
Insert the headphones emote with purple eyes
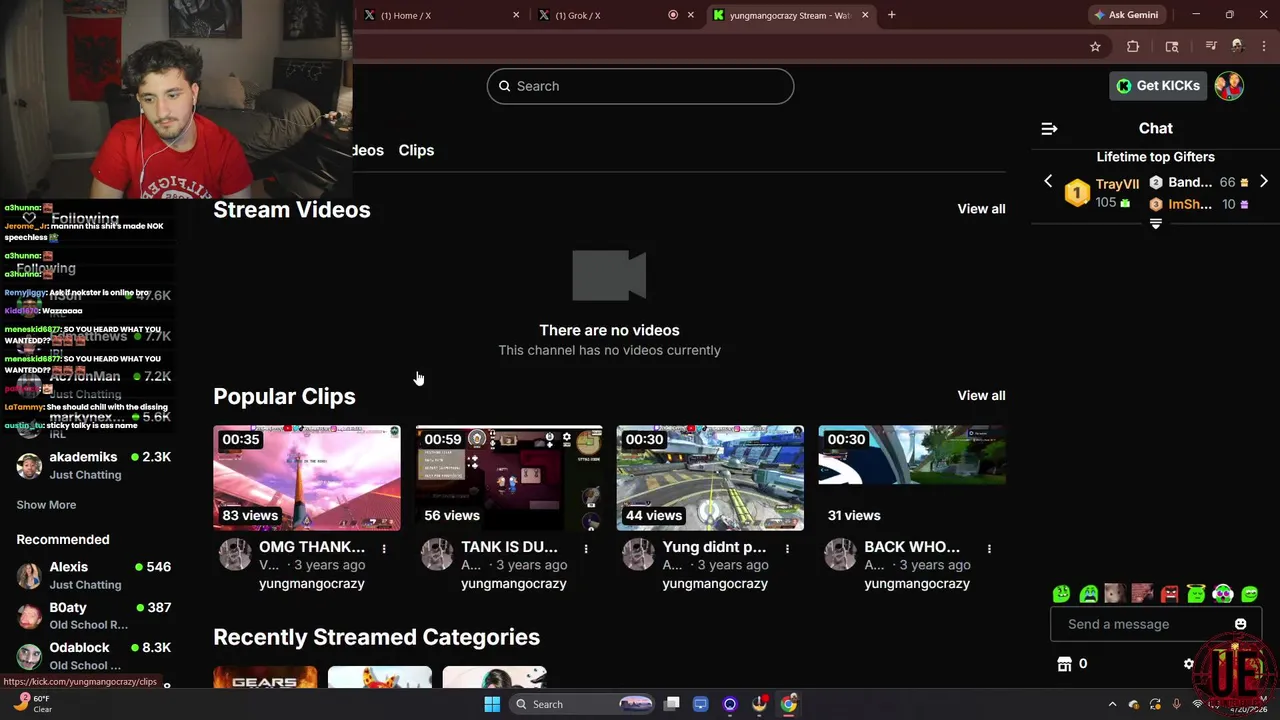pos(1223,594)
